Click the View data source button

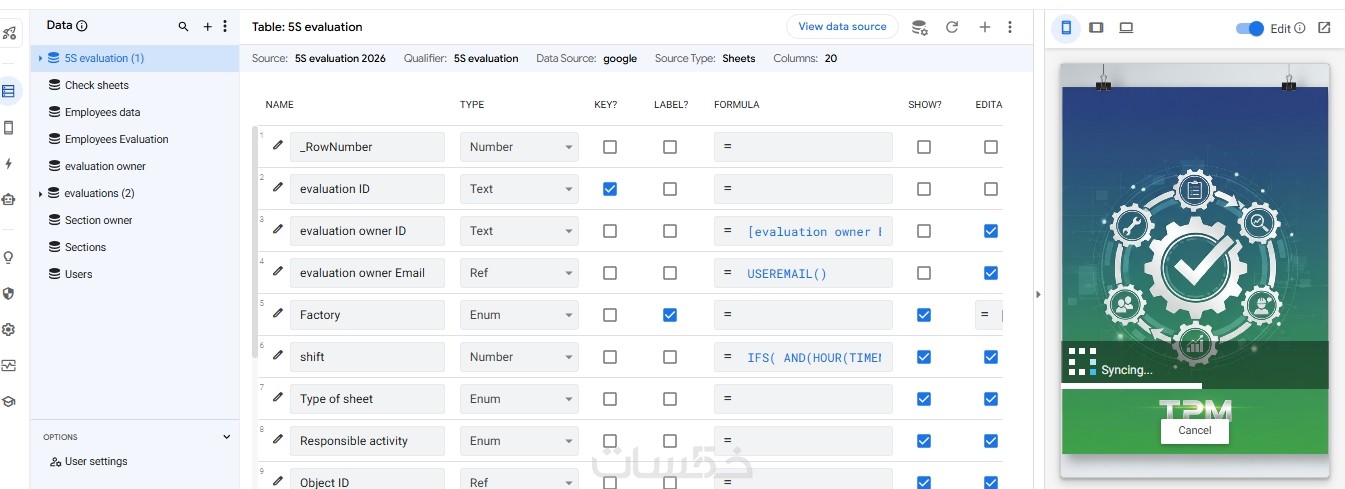tap(842, 27)
